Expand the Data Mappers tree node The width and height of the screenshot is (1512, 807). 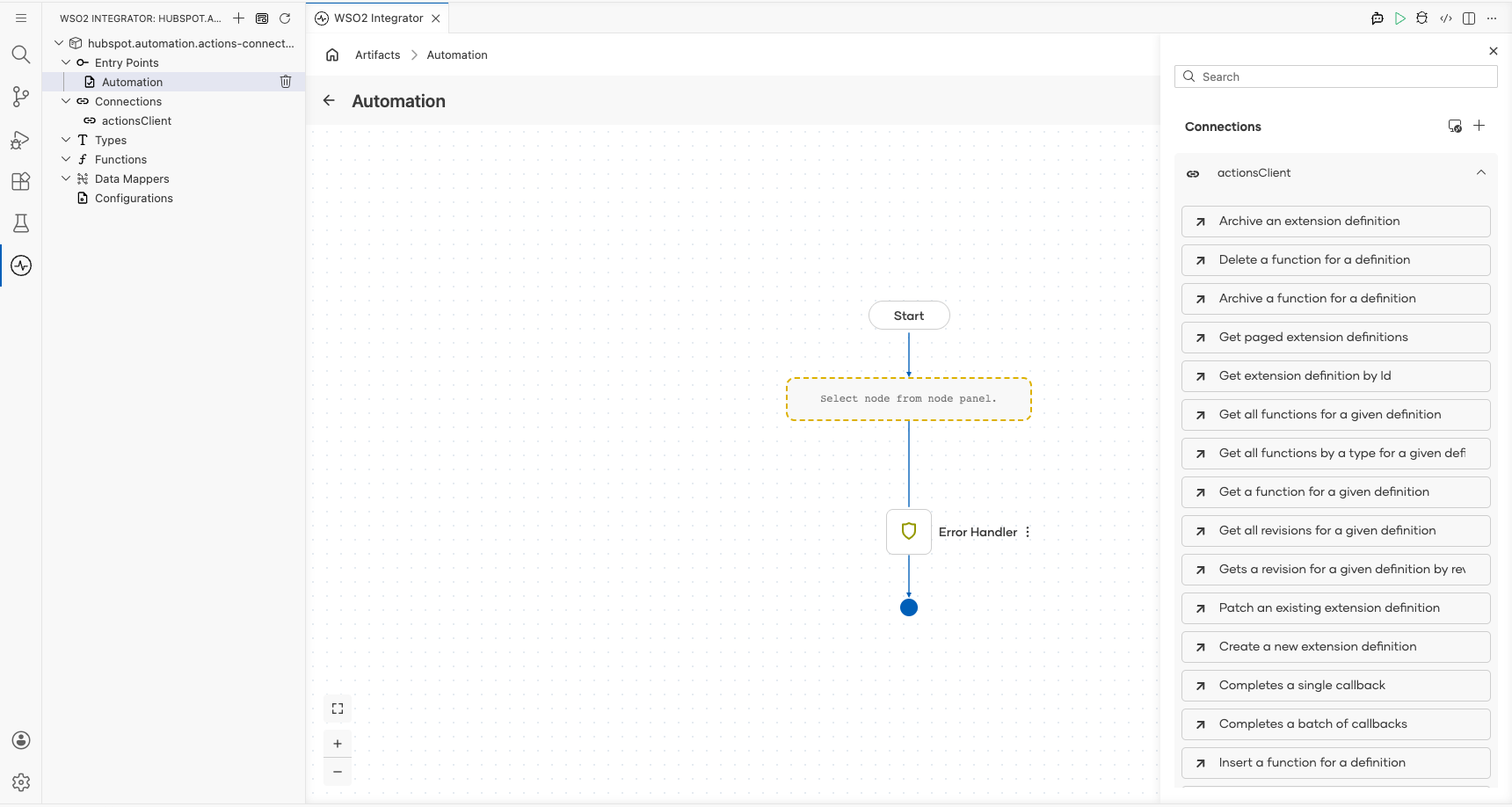click(x=66, y=178)
